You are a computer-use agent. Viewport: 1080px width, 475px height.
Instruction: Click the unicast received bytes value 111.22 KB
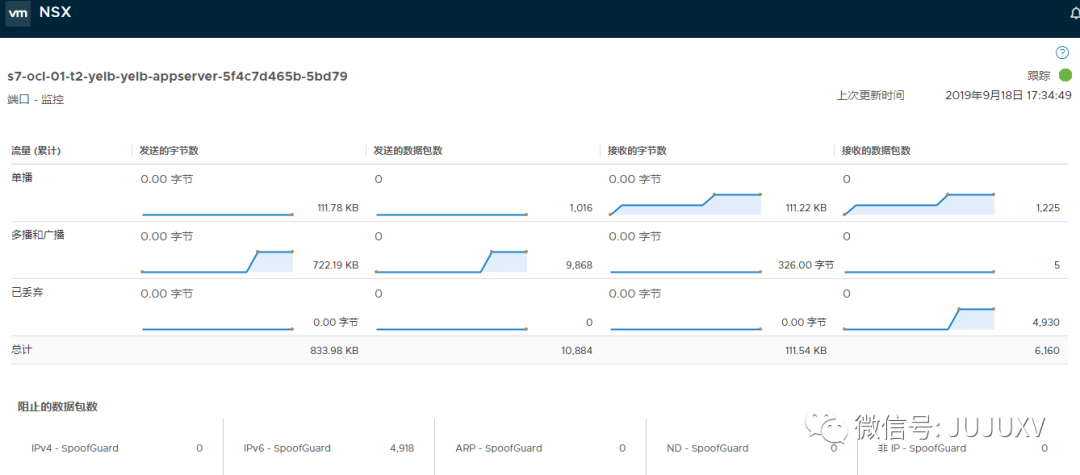tap(805, 207)
